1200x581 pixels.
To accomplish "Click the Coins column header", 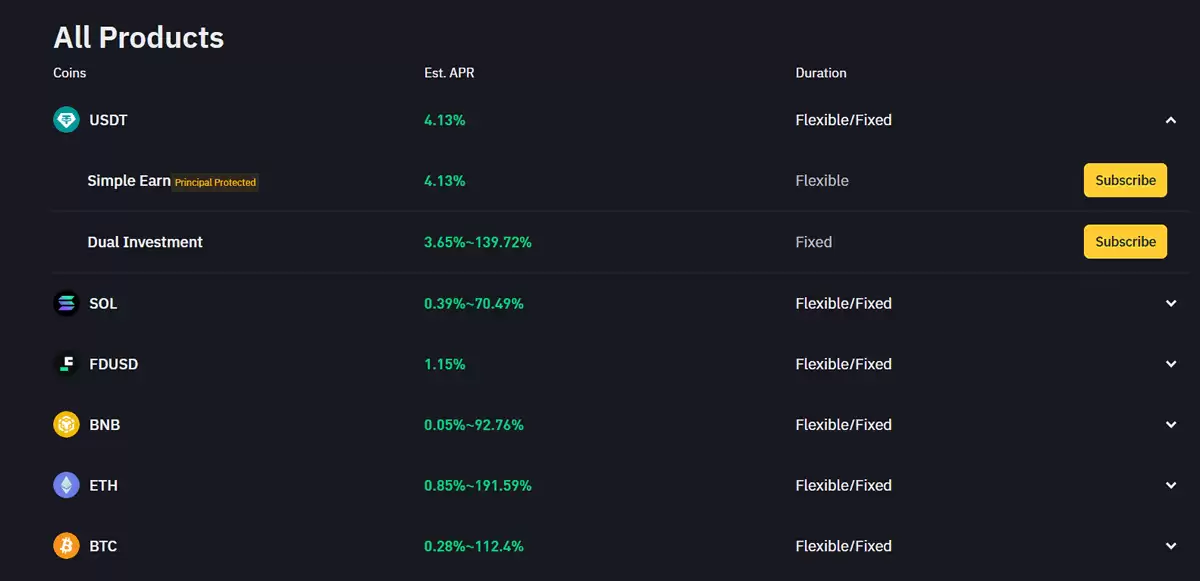I will (x=70, y=73).
